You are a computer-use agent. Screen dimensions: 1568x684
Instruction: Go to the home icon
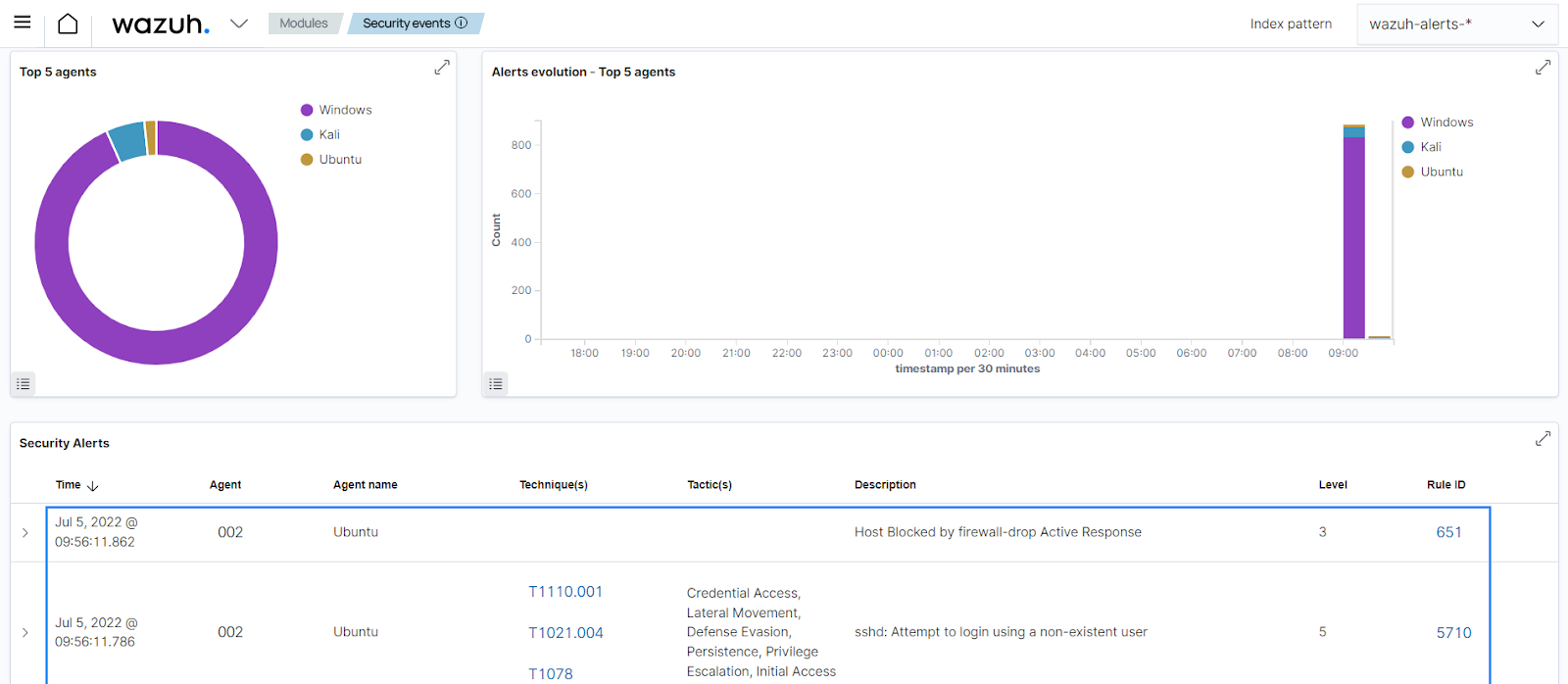point(68,24)
